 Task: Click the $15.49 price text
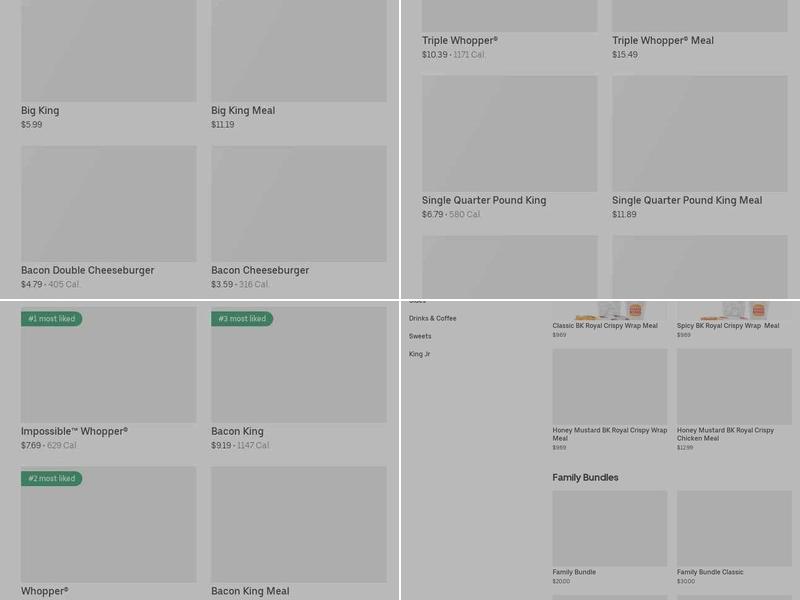[625, 55]
